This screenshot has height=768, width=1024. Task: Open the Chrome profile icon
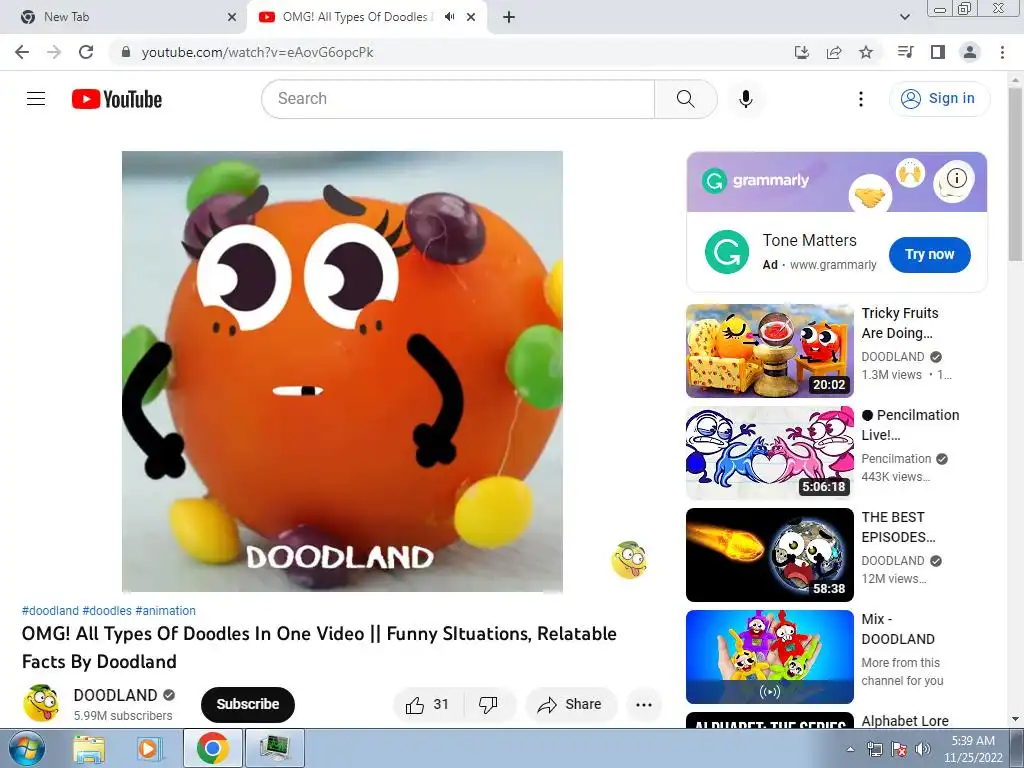(970, 52)
